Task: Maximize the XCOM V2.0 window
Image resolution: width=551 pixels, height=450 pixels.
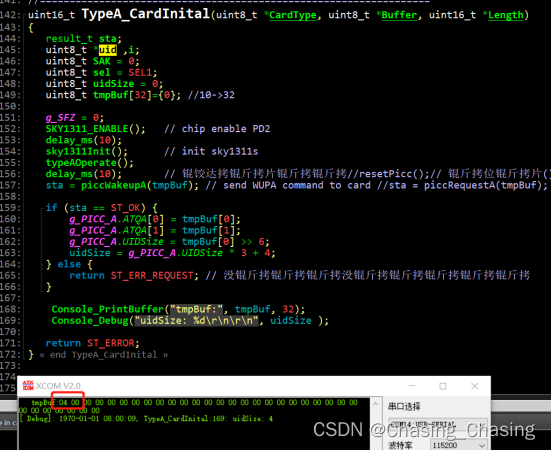Action: [443, 386]
